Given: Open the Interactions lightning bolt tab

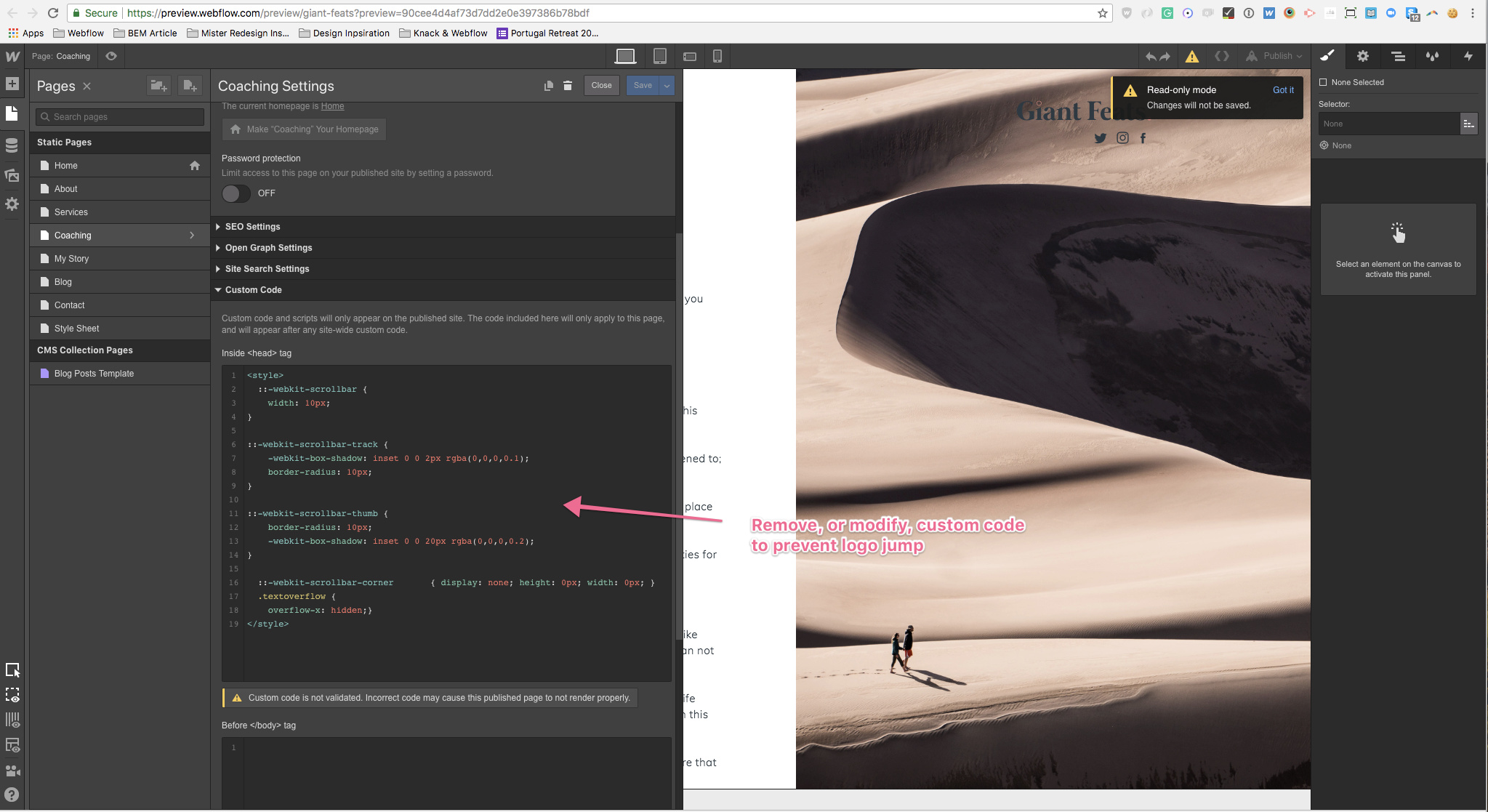Looking at the screenshot, I should (x=1468, y=56).
